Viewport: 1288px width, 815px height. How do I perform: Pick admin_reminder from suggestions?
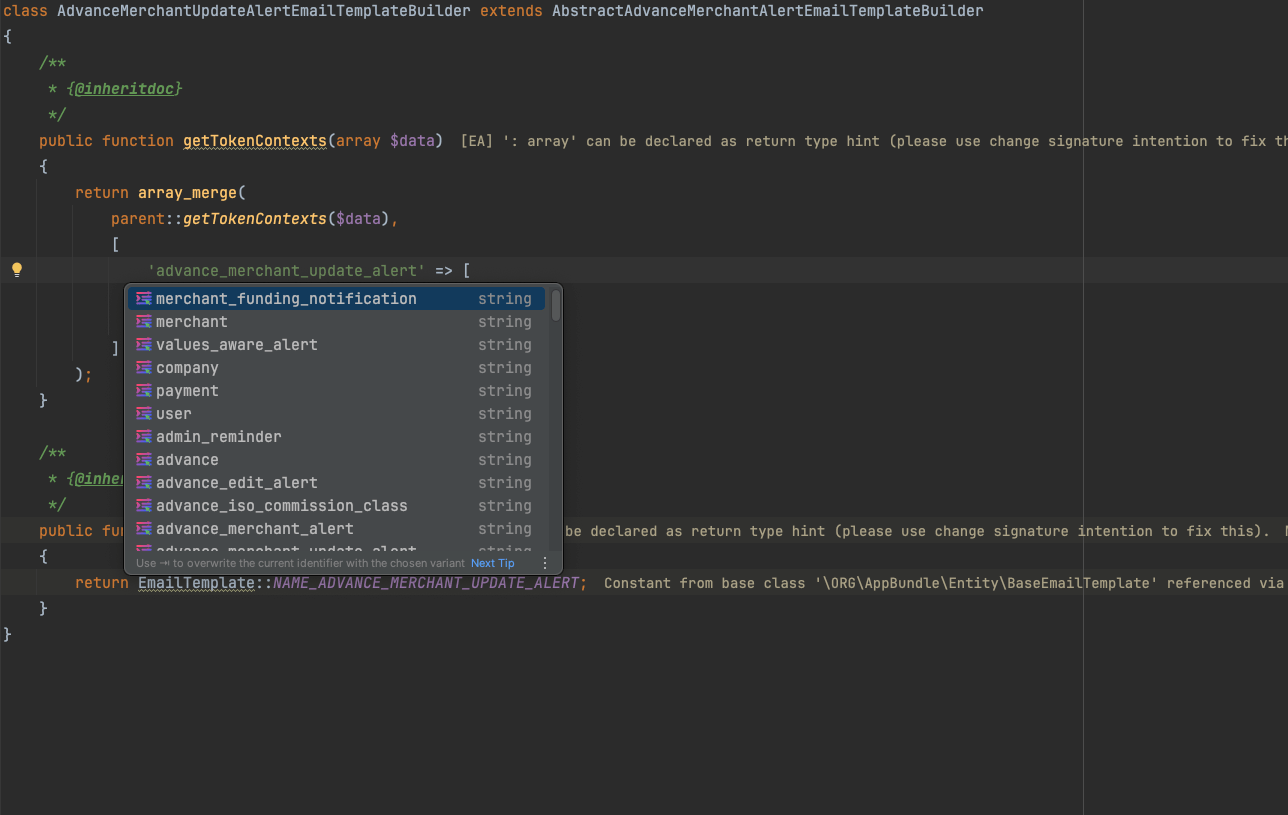pos(336,437)
